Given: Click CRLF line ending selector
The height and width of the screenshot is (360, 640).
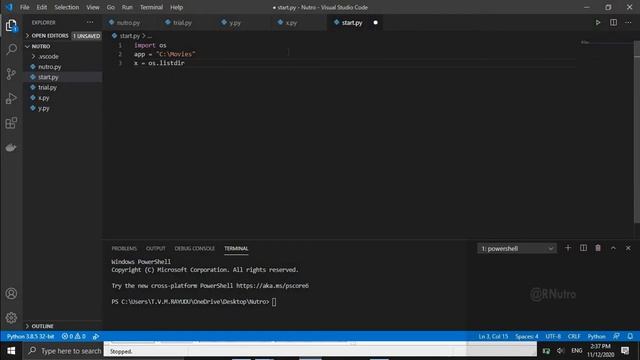Looking at the screenshot, I should [x=574, y=336].
